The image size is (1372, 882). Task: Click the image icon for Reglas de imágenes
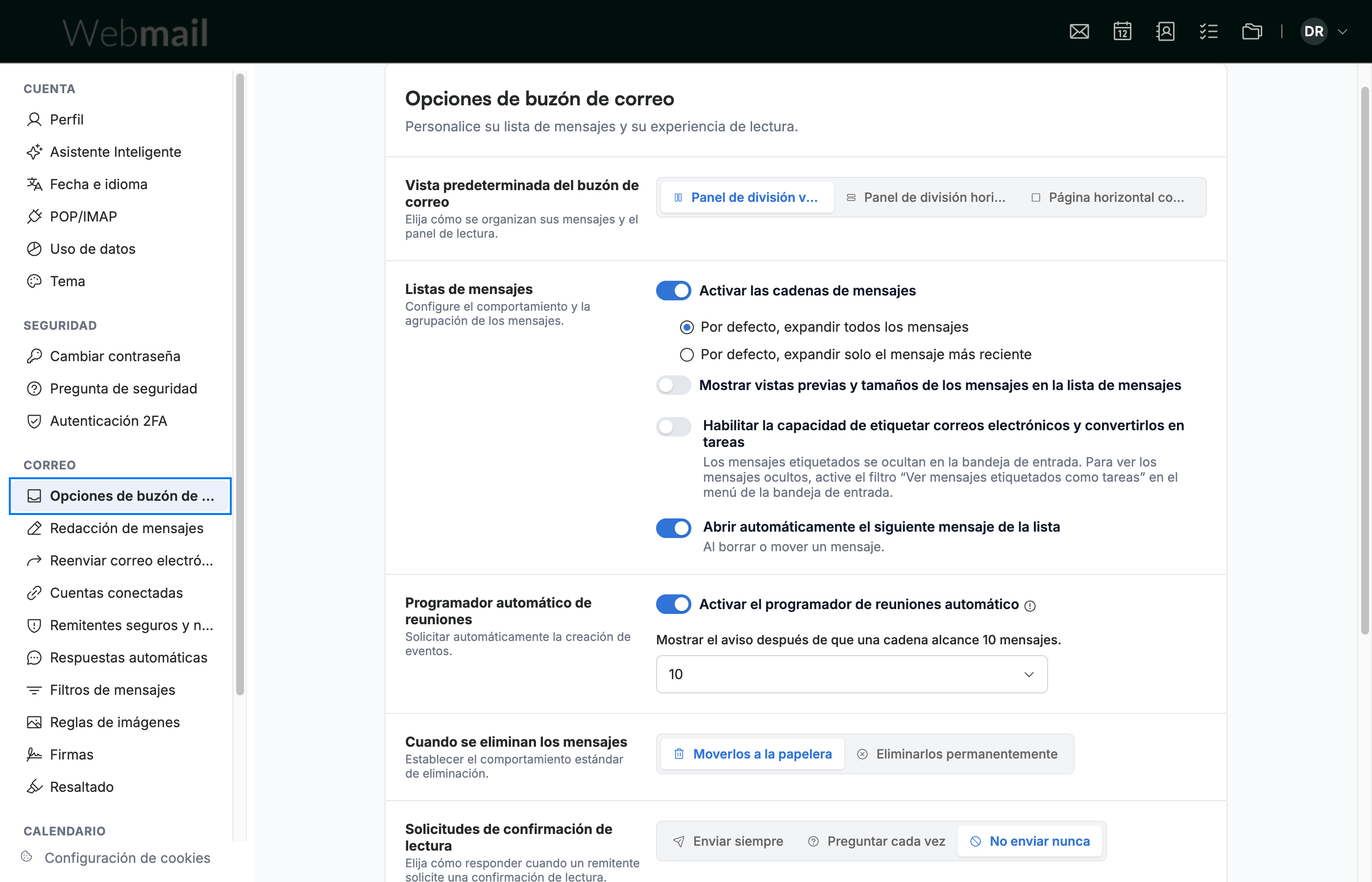(x=34, y=722)
